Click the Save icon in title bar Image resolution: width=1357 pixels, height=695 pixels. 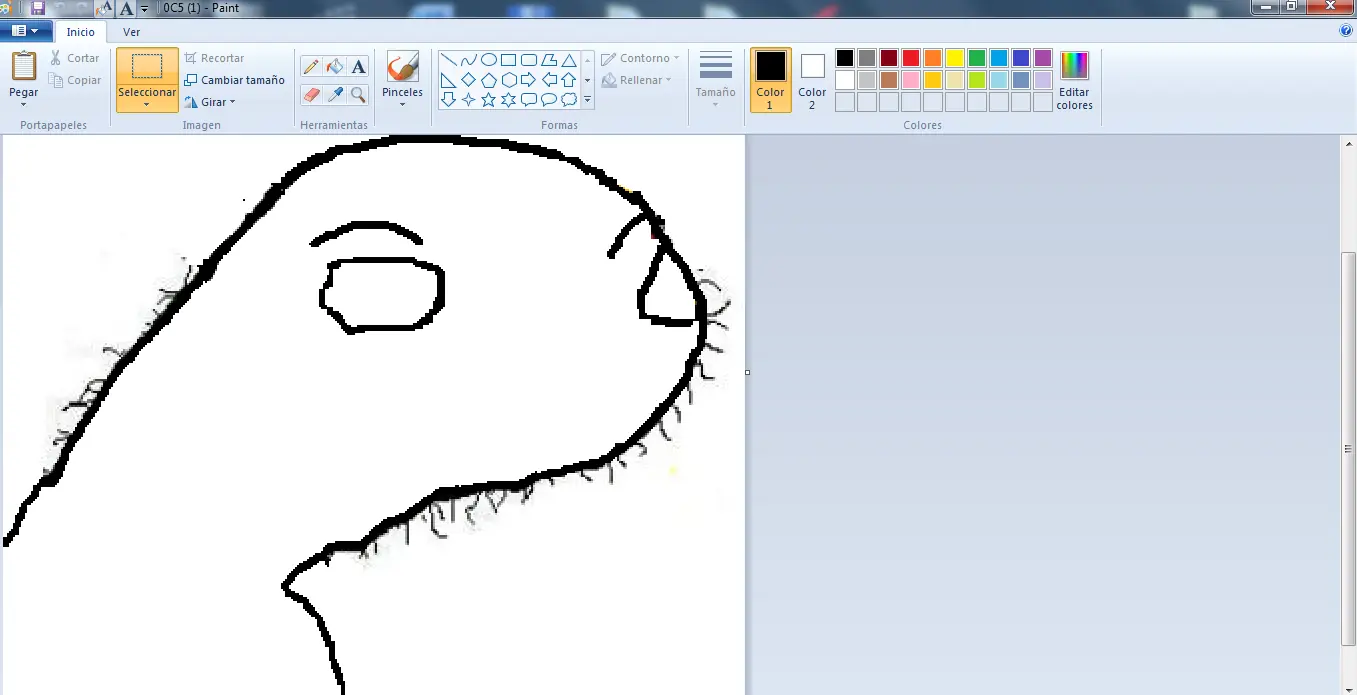pos(38,8)
